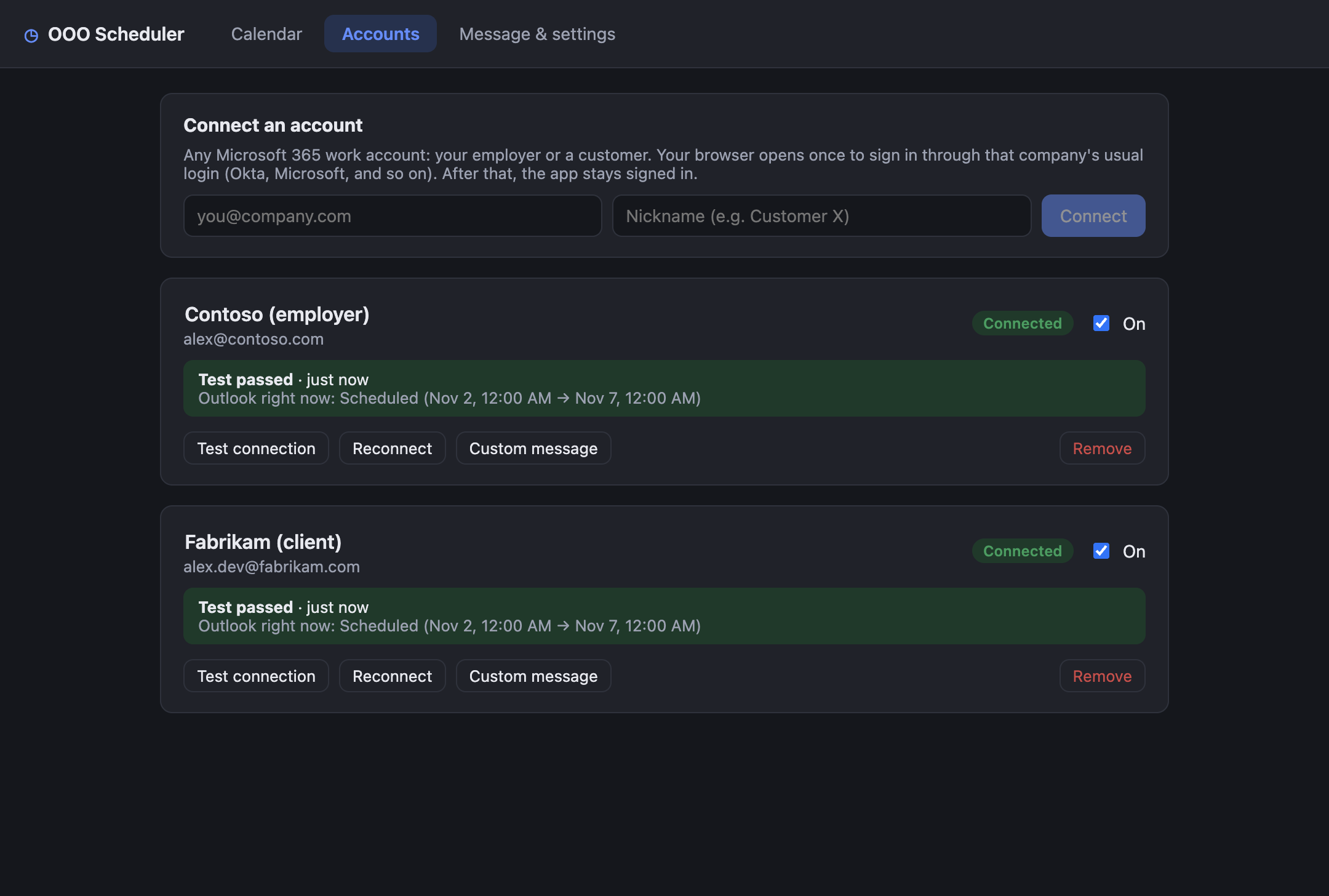Click the Contoso (employer) heading
1329x896 pixels.
click(x=277, y=314)
